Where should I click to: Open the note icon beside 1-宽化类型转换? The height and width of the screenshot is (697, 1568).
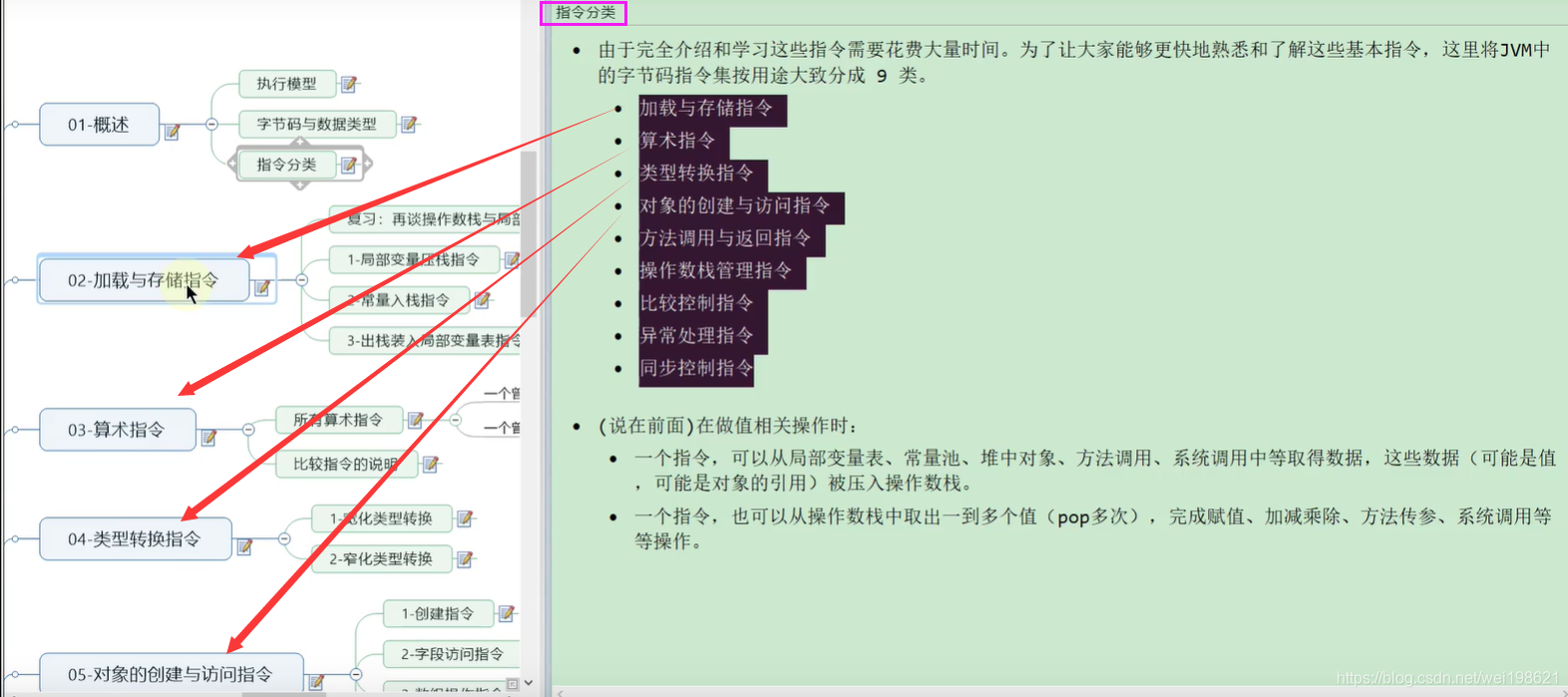coord(465,519)
